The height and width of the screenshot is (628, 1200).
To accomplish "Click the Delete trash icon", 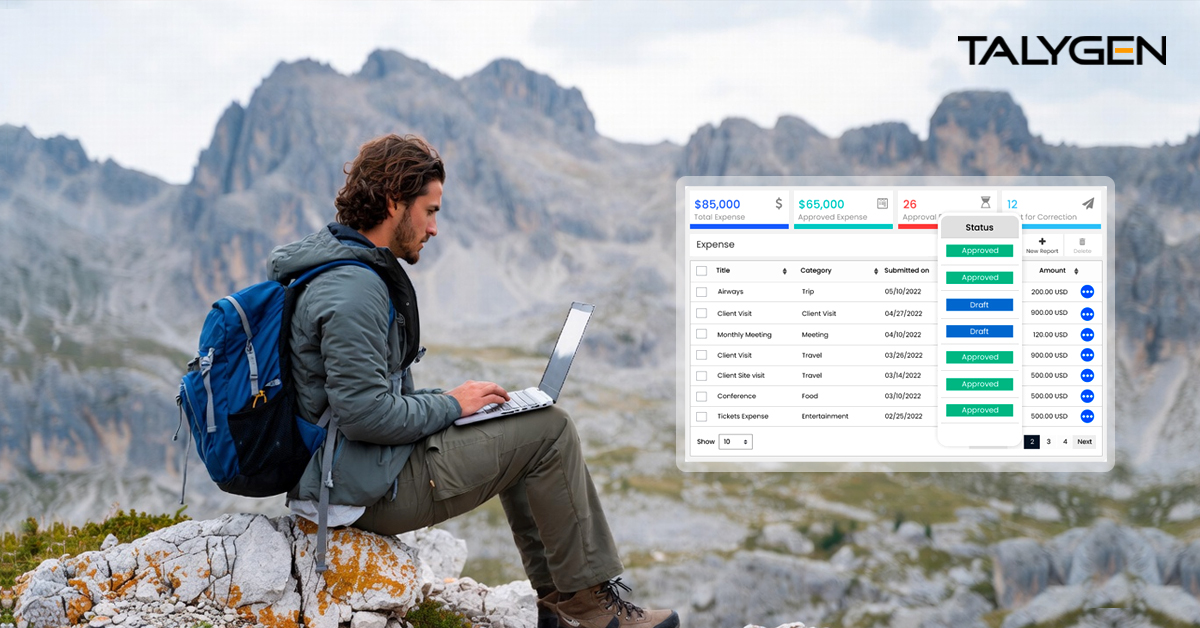I will pos(1082,242).
